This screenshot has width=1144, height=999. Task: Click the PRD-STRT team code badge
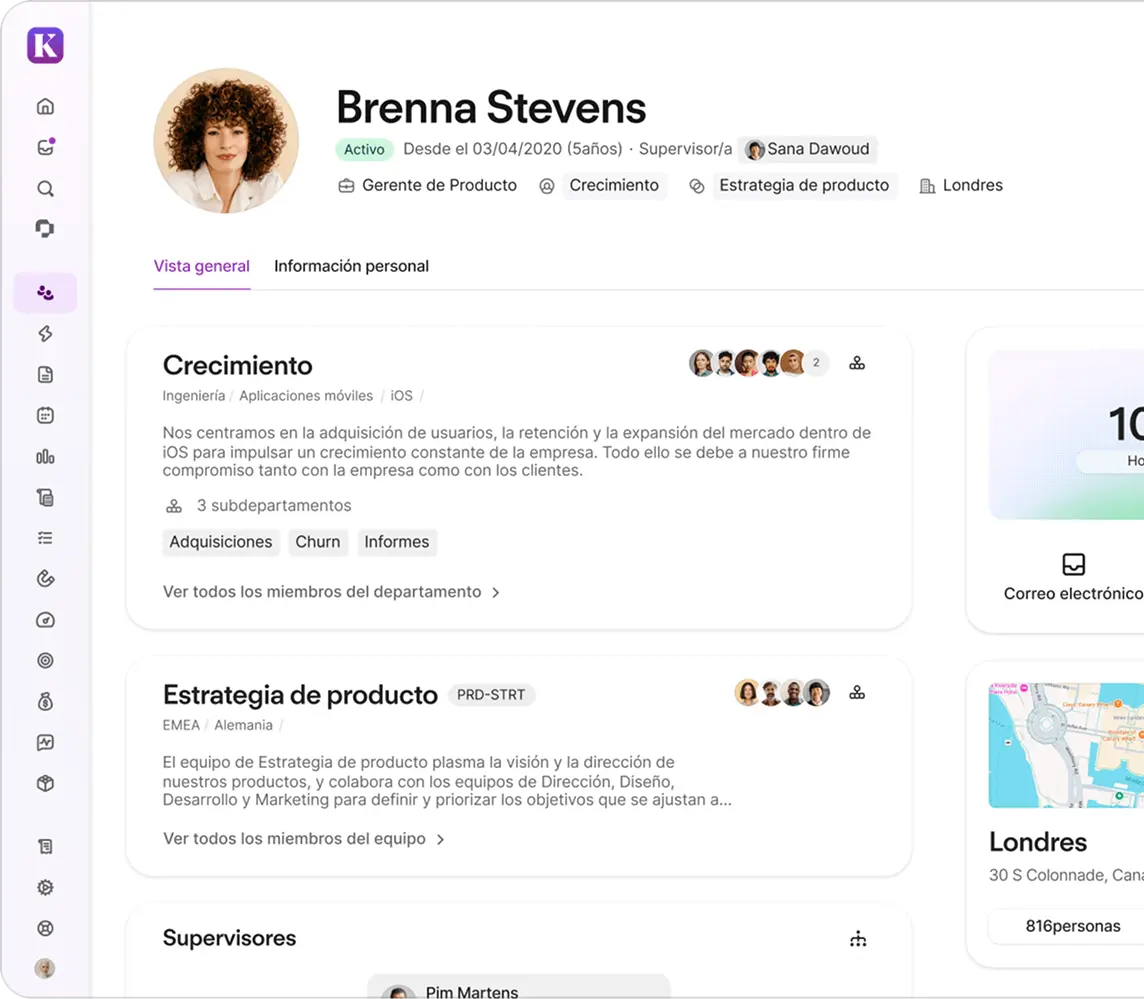tap(491, 695)
